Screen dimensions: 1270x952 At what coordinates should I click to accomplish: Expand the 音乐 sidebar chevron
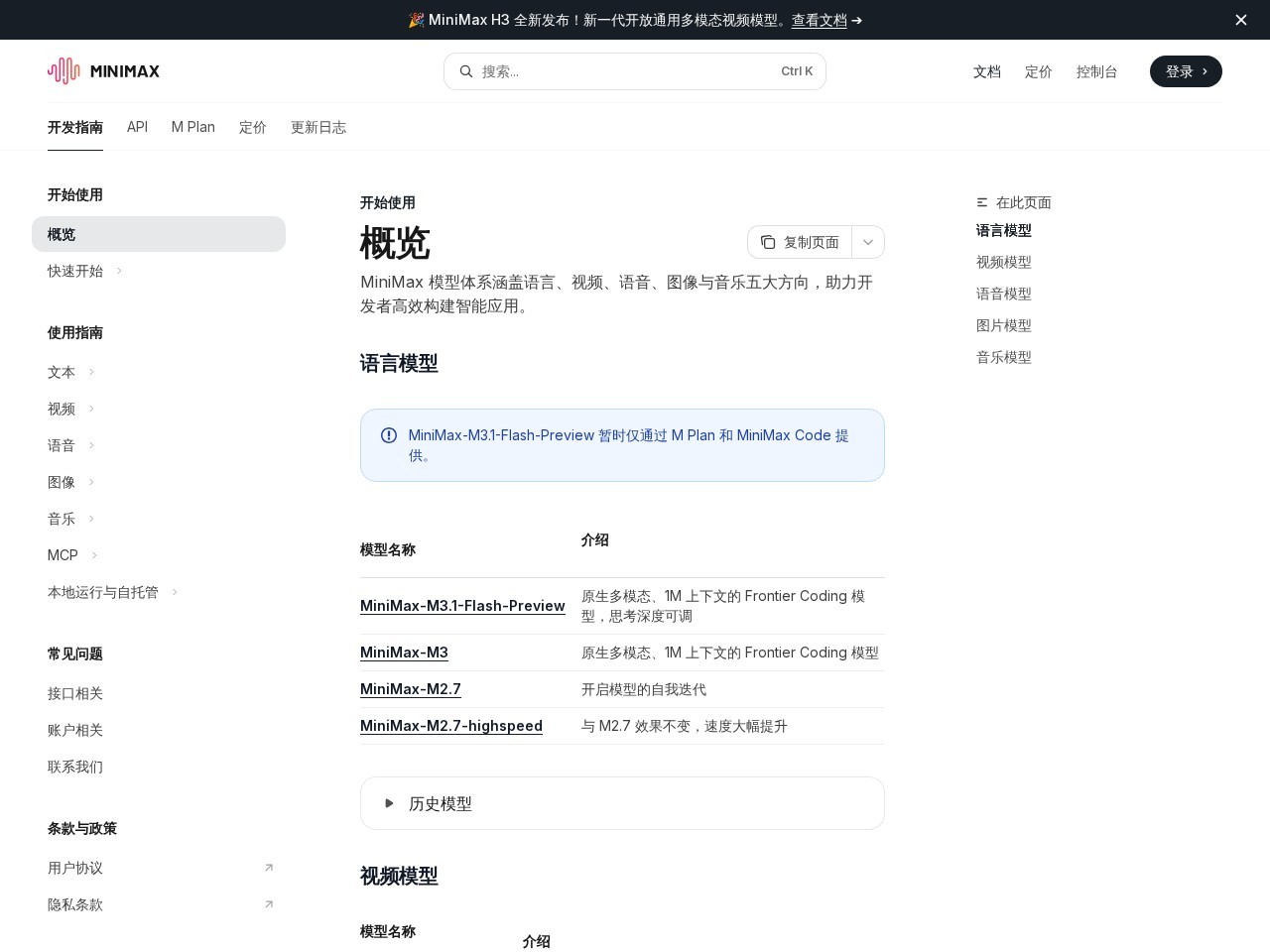click(91, 519)
